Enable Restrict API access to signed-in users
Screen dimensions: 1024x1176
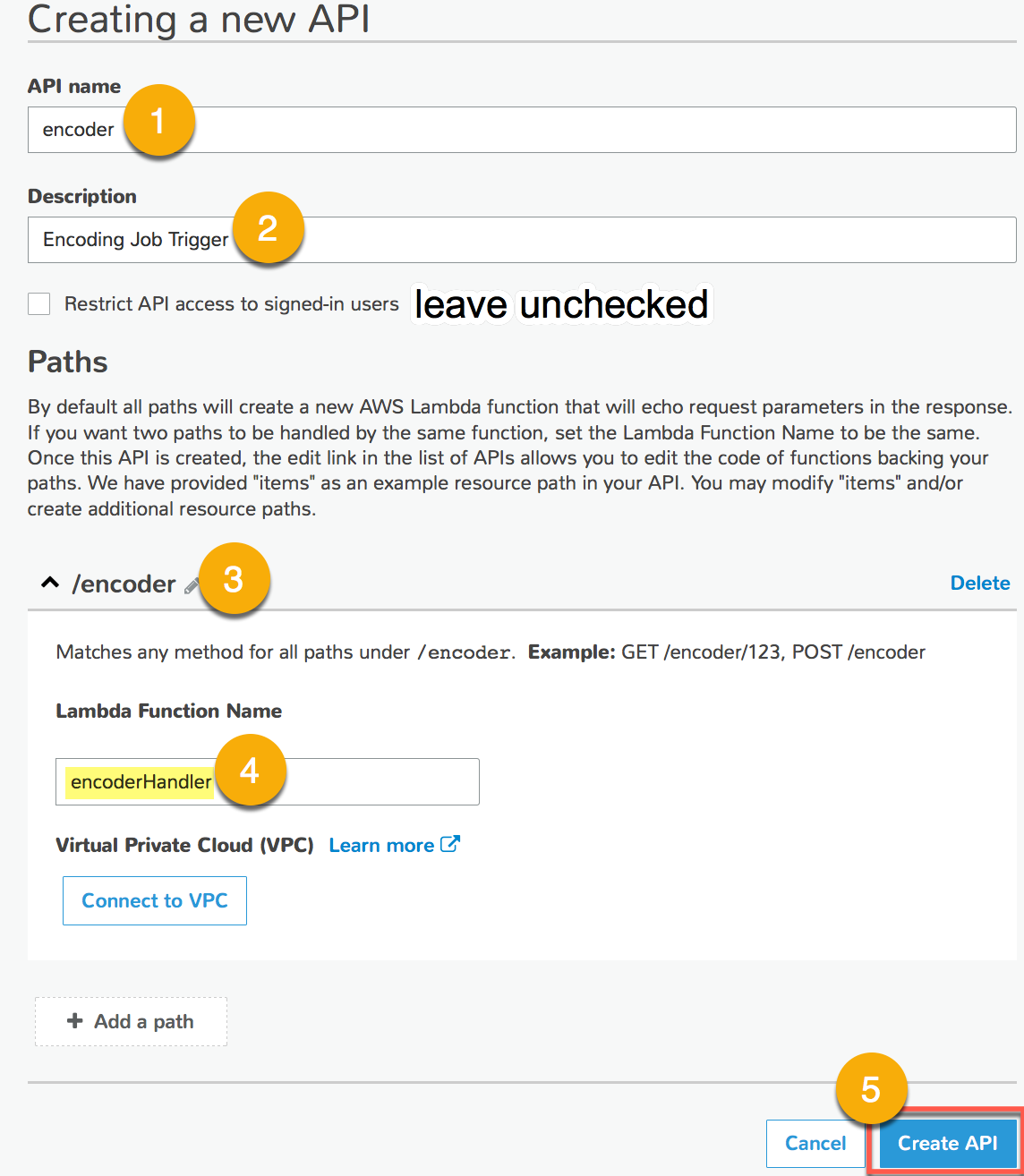pyautogui.click(x=38, y=303)
